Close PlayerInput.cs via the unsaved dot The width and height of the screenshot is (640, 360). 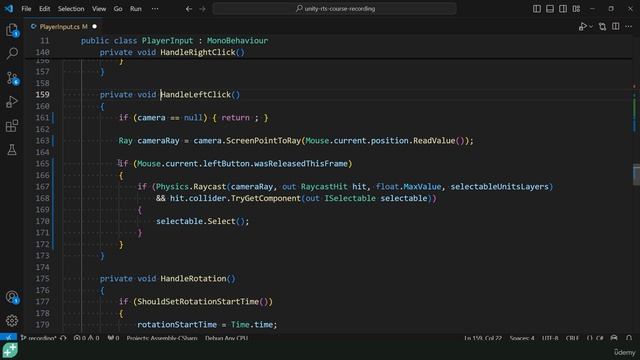(94, 27)
